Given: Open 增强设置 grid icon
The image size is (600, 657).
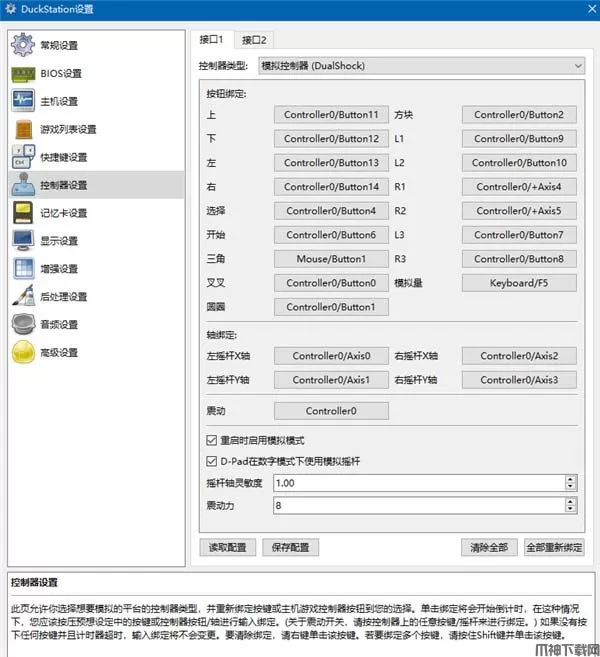Looking at the screenshot, I should 23,269.
